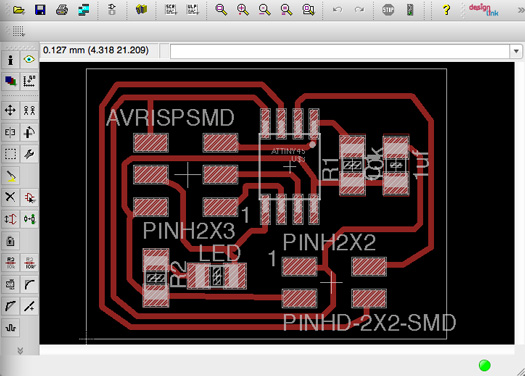Image resolution: width=525 pixels, height=376 pixels.
Task: Select the Add component tool
Action: (x=29, y=197)
